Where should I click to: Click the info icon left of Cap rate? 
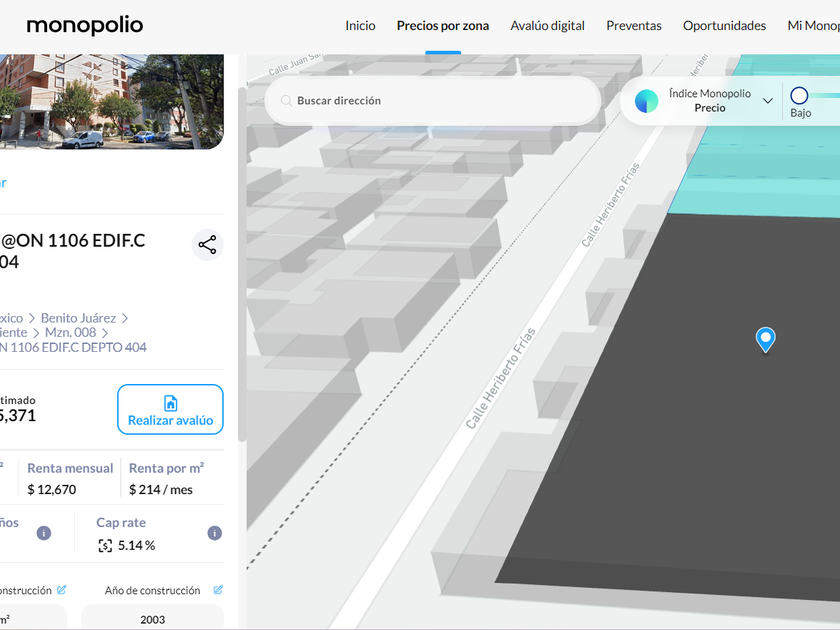coord(44,533)
